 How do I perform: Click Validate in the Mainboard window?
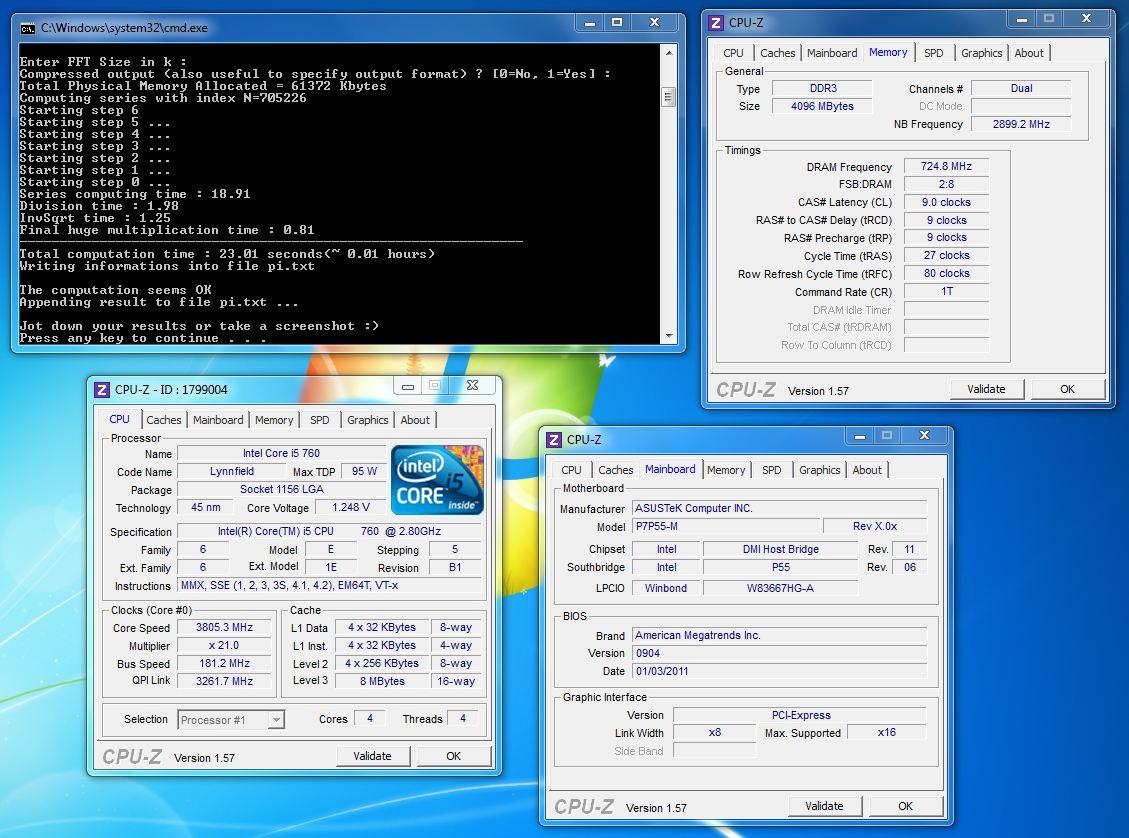click(x=824, y=806)
